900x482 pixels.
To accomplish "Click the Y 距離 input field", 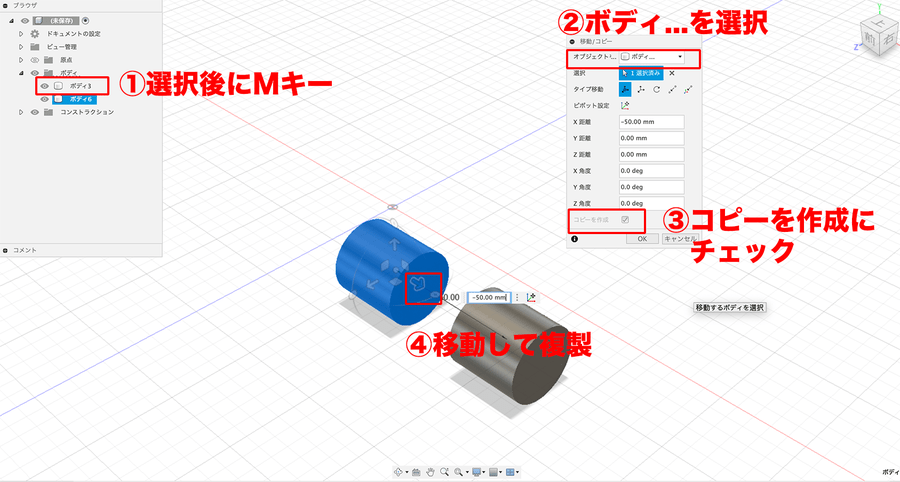I will (x=651, y=138).
